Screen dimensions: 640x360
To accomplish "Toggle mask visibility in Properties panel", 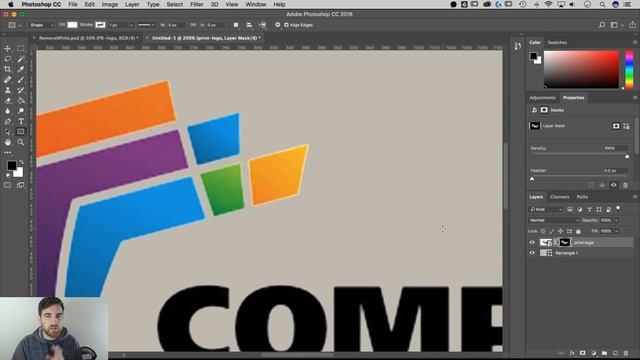I will 613,185.
